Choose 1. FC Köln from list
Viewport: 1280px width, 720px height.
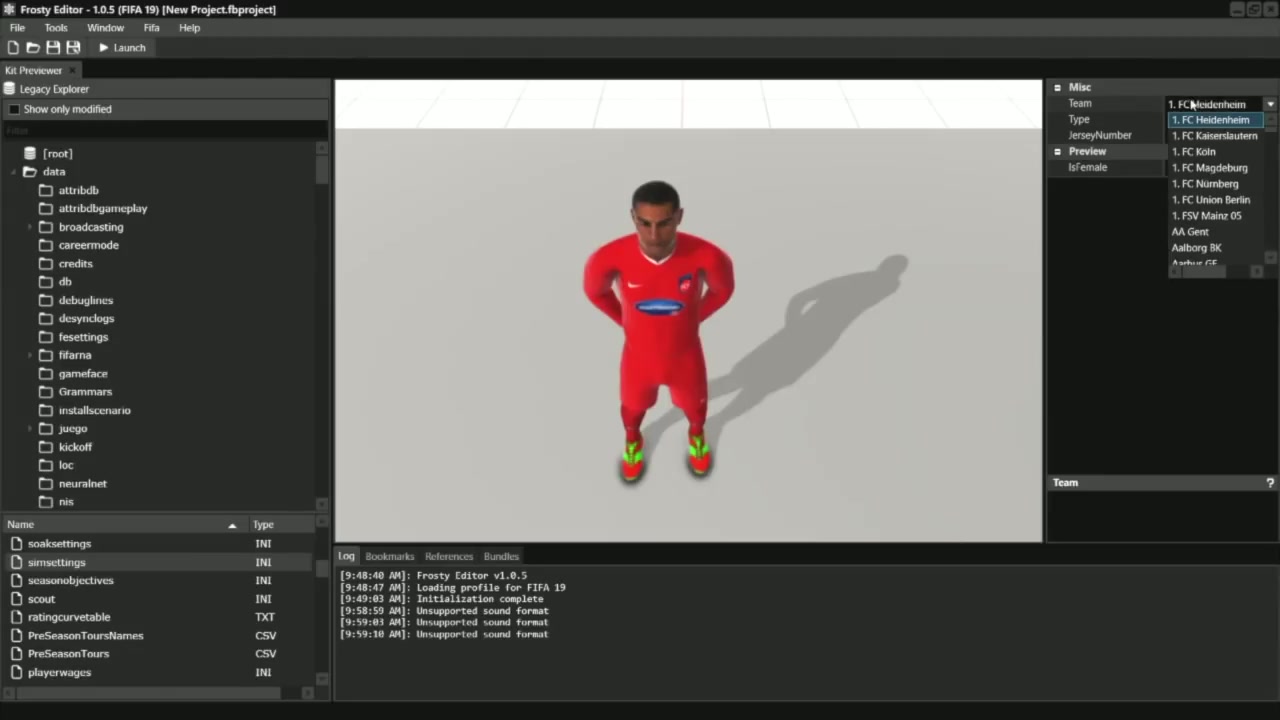coord(1193,152)
